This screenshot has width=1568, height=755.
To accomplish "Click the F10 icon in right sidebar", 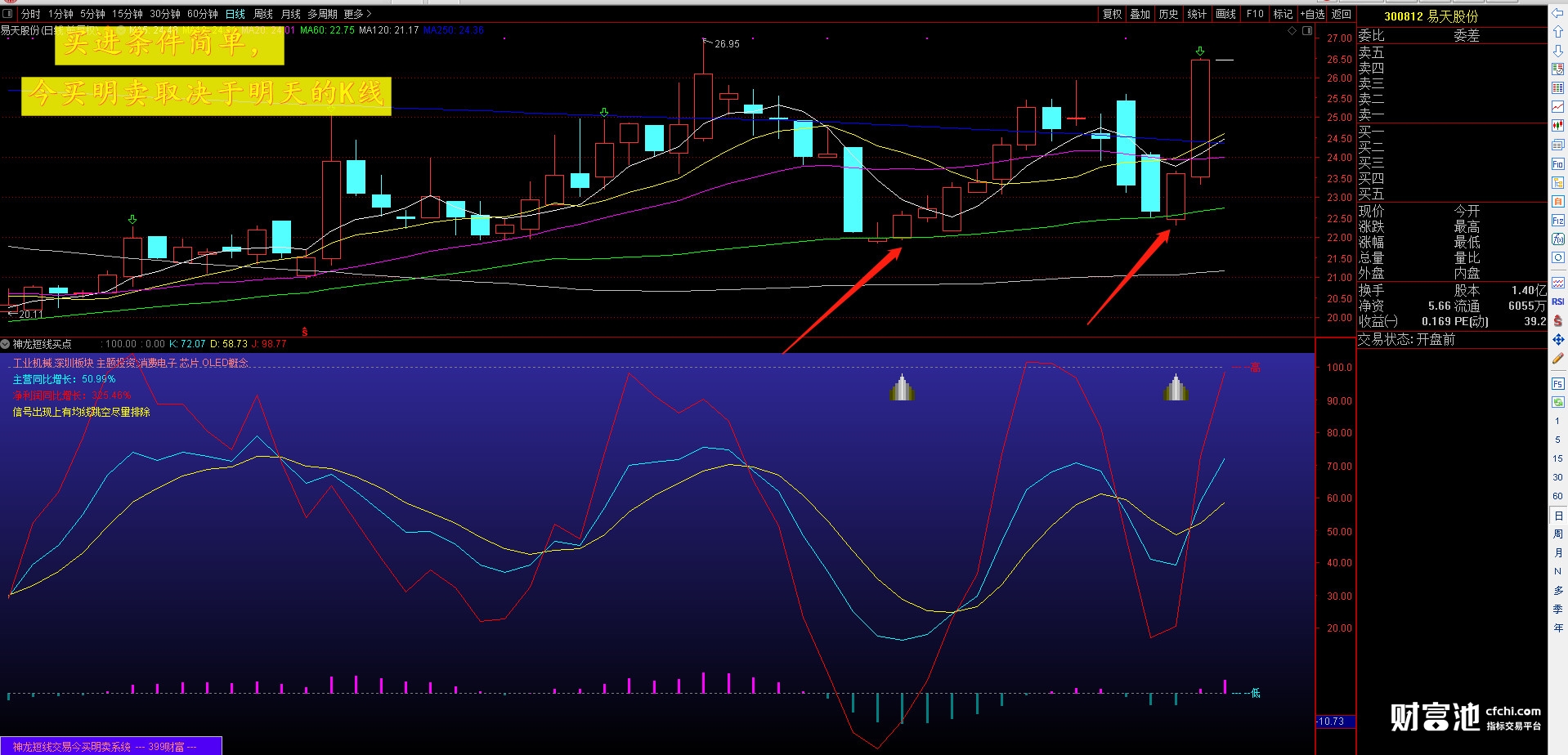I will (1558, 164).
